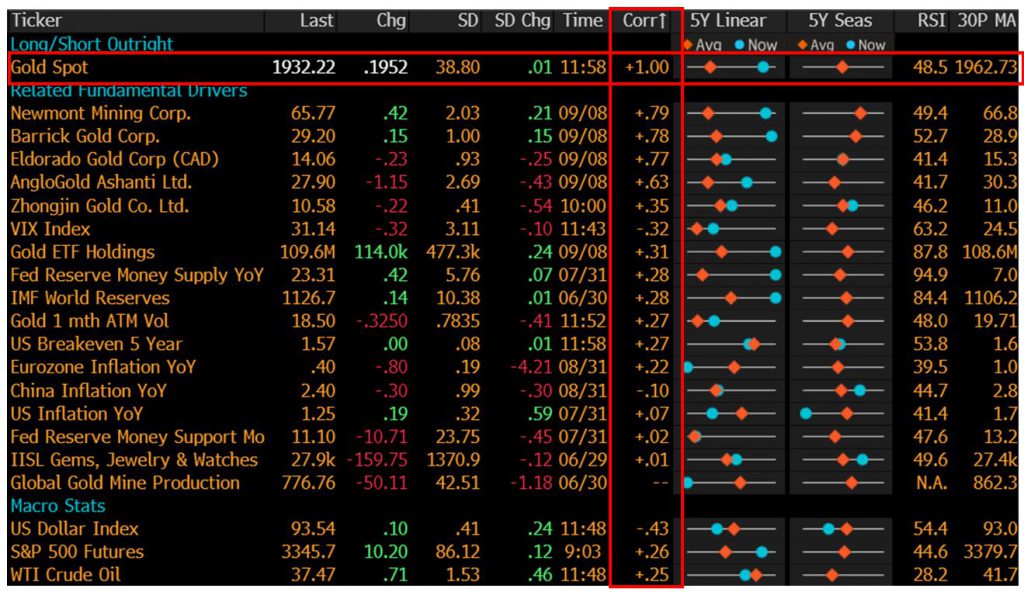The image size is (1024, 592).
Task: Click the orange Avg legend under 5Y Linear
Action: pyautogui.click(x=703, y=45)
